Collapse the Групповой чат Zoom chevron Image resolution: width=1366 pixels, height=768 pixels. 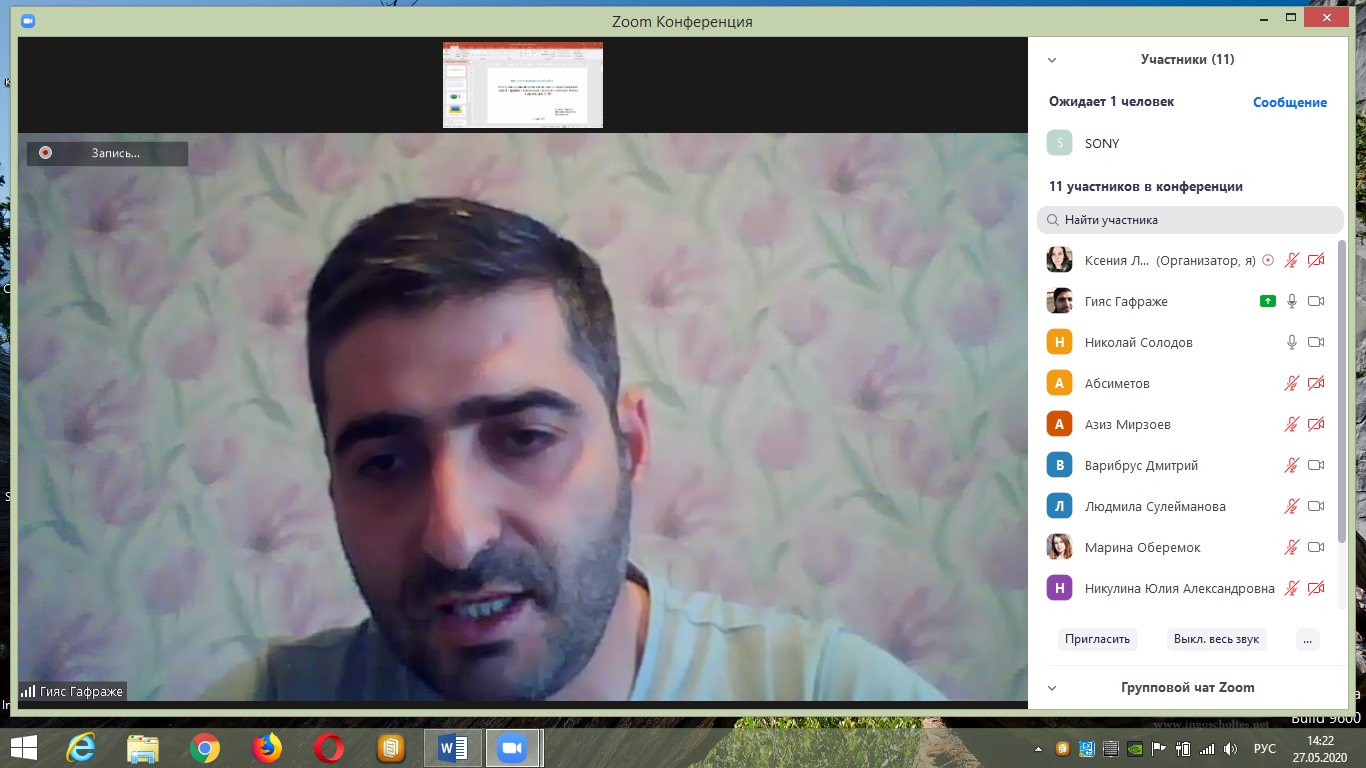click(1052, 688)
